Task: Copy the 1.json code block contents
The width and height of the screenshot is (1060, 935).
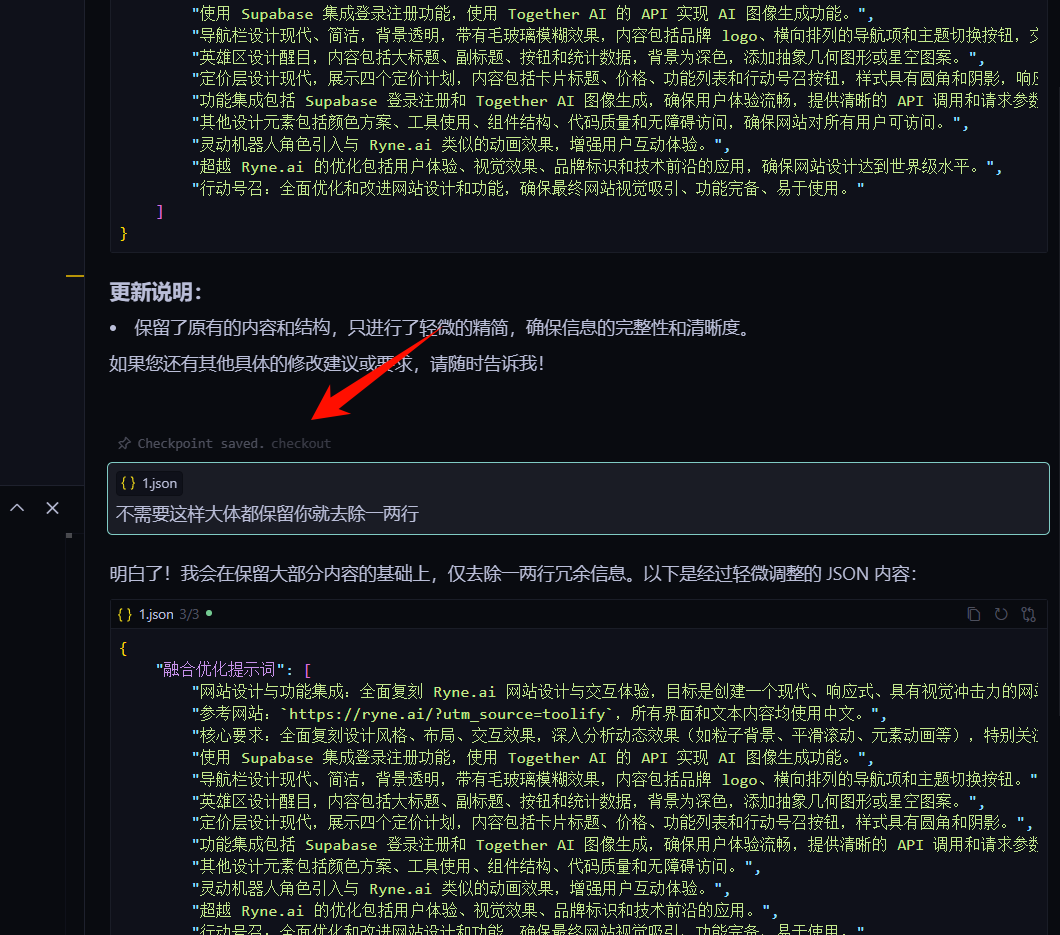Action: [973, 614]
